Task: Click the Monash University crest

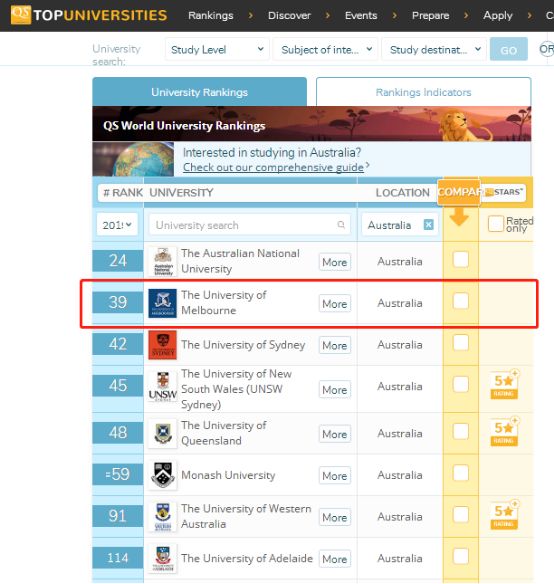Action: (x=163, y=475)
